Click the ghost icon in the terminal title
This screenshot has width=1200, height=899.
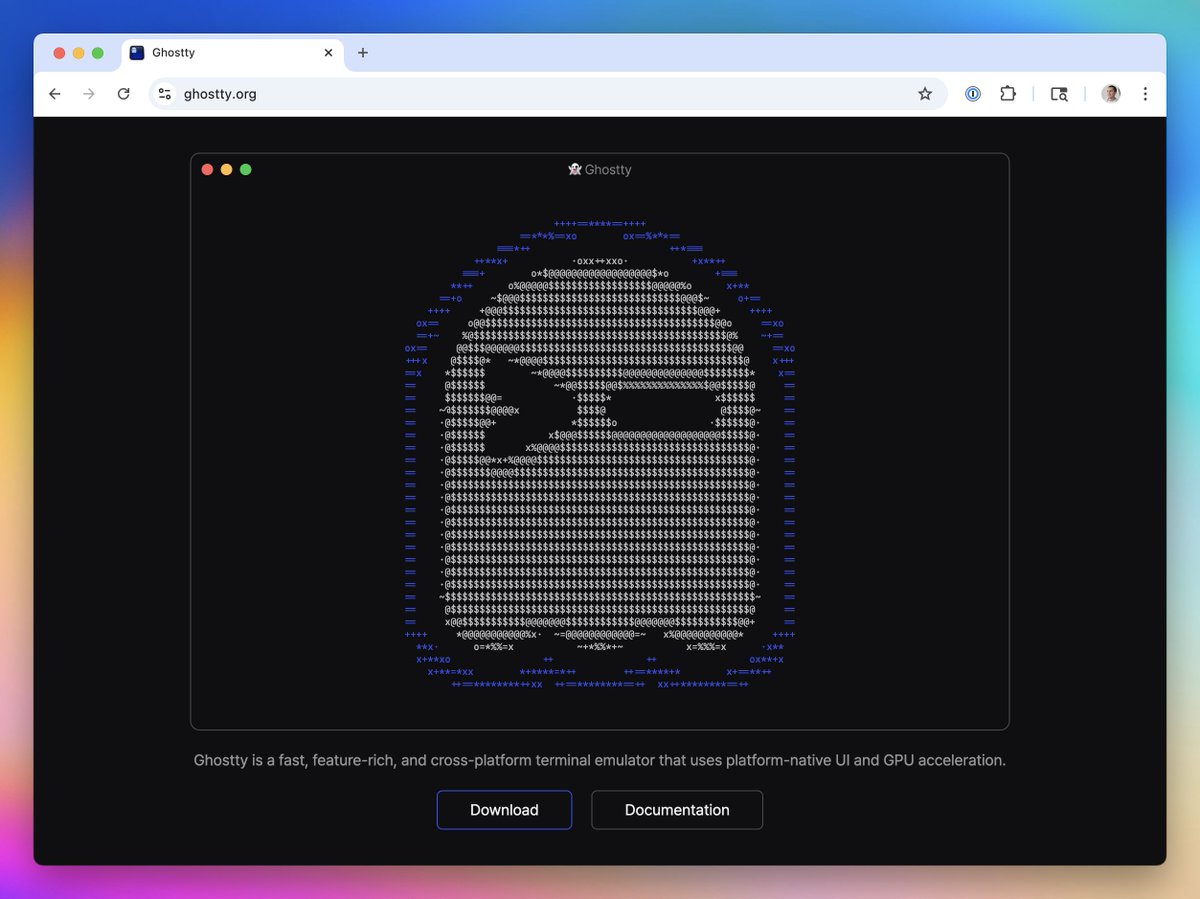point(575,170)
